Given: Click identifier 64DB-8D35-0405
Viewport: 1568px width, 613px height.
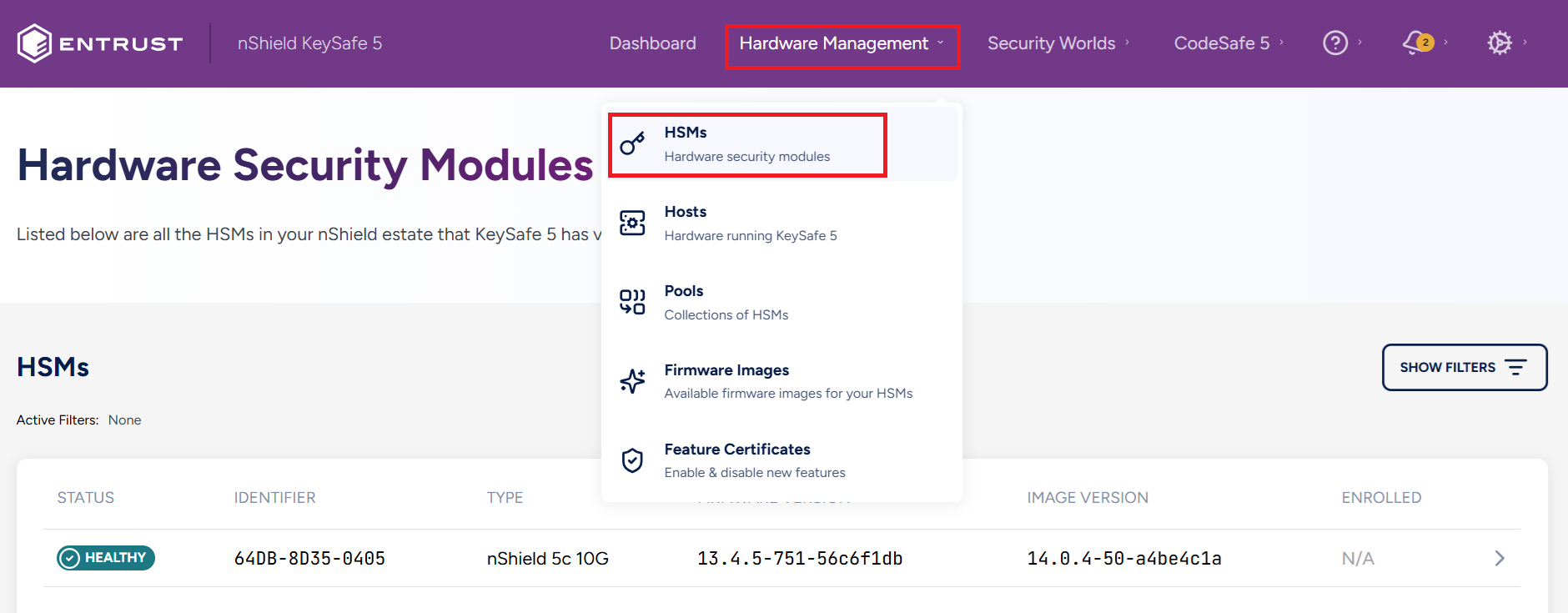Looking at the screenshot, I should click(x=309, y=559).
